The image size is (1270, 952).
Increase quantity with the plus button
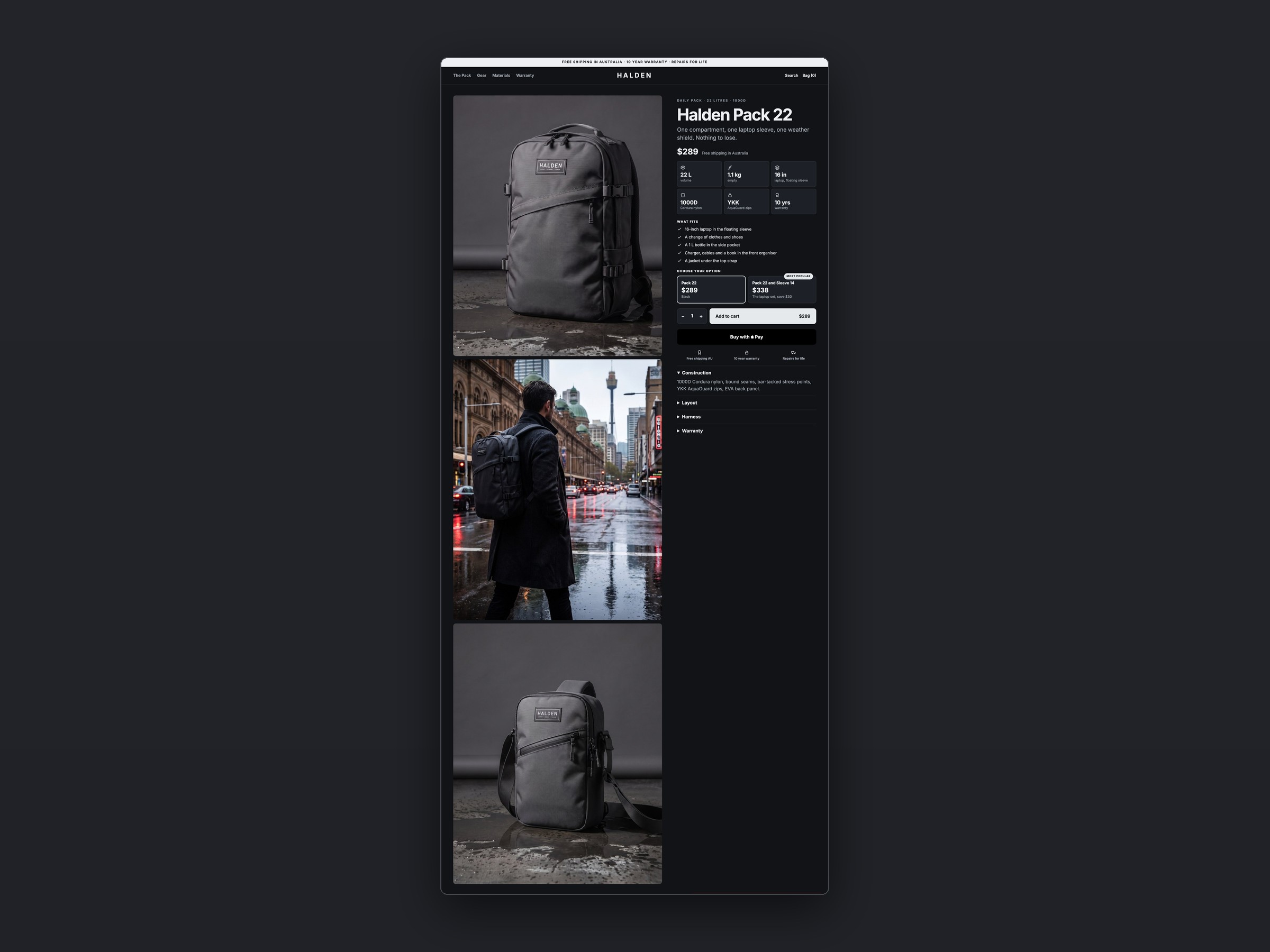(x=701, y=316)
